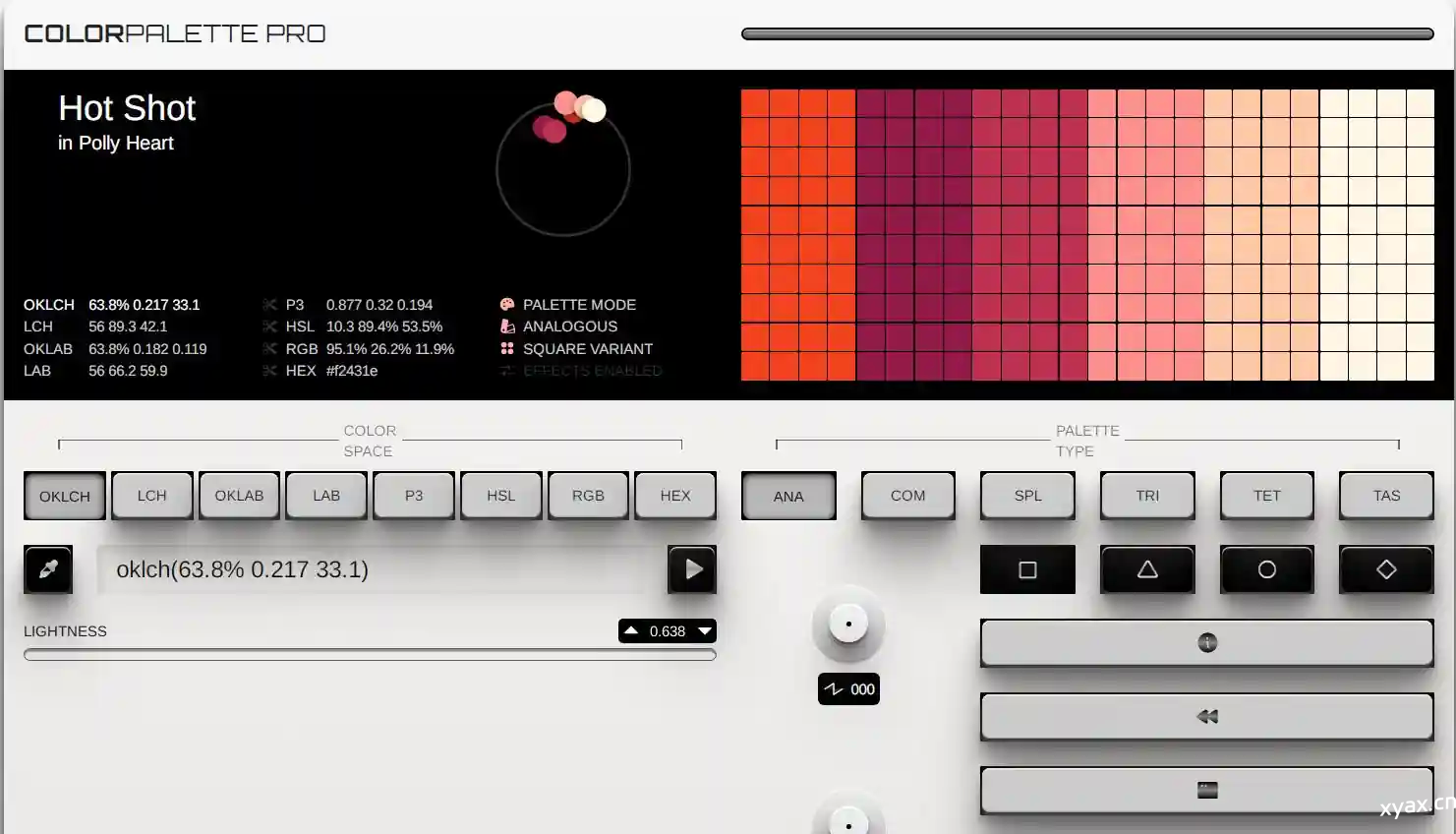Switch color space to HSL

click(x=500, y=496)
